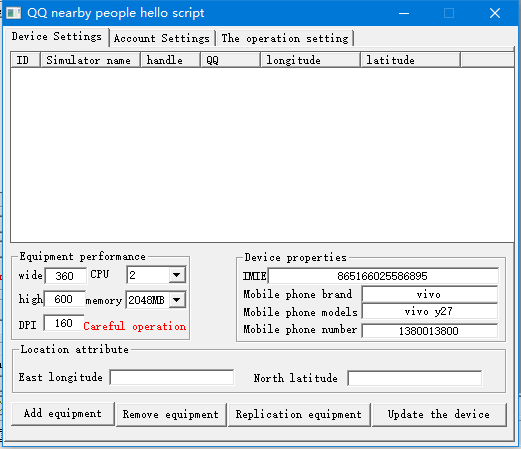The width and height of the screenshot is (521, 449).
Task: Click the longitude column header
Action: tap(311, 60)
